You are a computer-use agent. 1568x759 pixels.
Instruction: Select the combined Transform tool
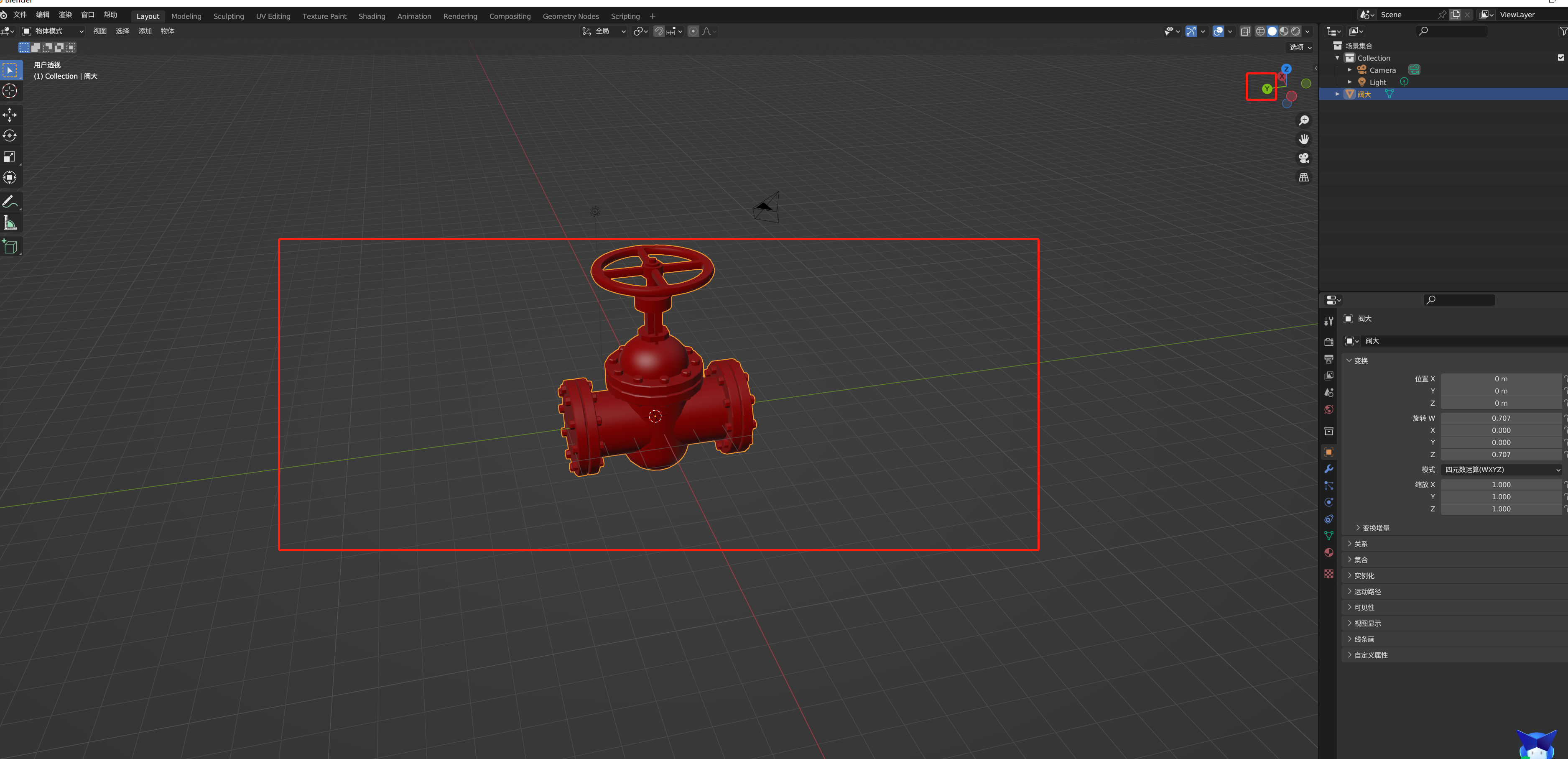10,177
